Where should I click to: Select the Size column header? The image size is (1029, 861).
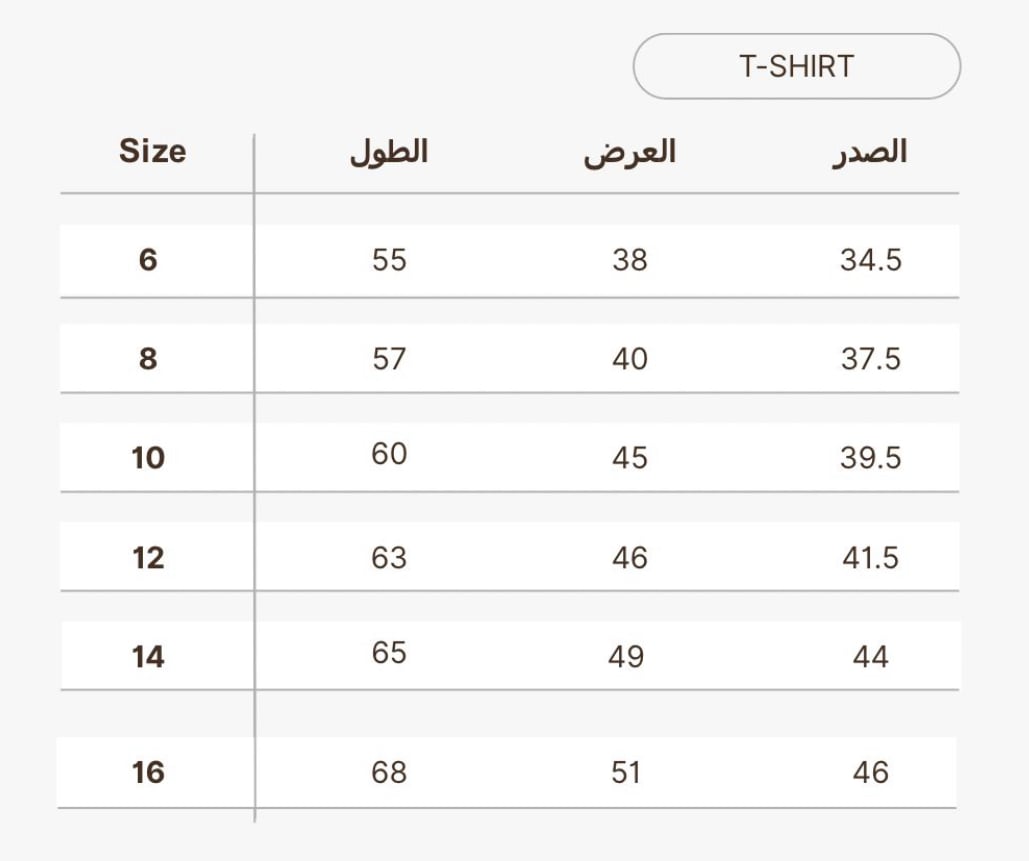[152, 151]
